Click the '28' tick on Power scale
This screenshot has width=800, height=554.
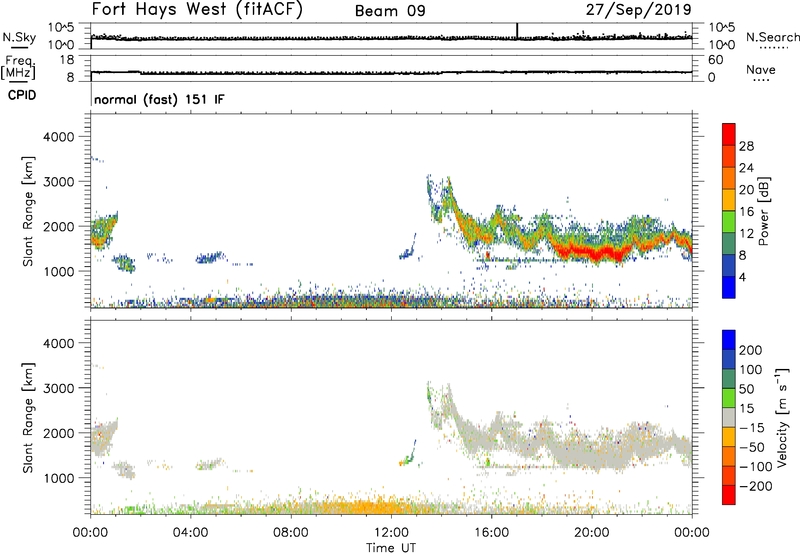pyautogui.click(x=746, y=146)
